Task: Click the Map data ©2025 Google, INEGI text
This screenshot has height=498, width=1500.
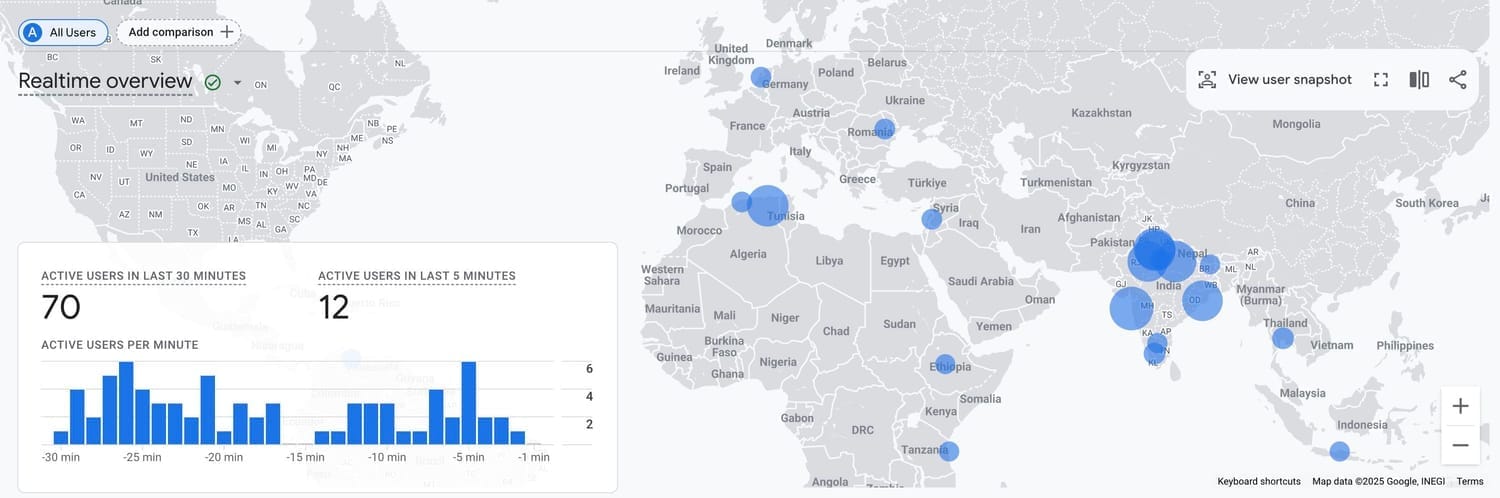Action: click(1378, 482)
